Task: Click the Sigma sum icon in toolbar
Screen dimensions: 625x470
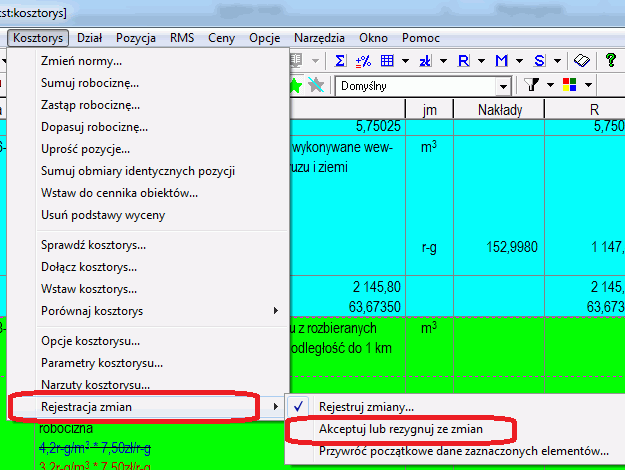Action: 341,61
